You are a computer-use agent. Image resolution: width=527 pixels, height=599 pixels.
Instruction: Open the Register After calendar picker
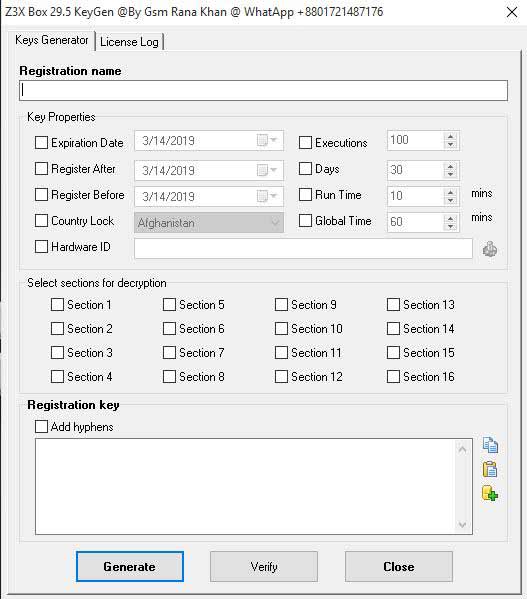[267, 170]
